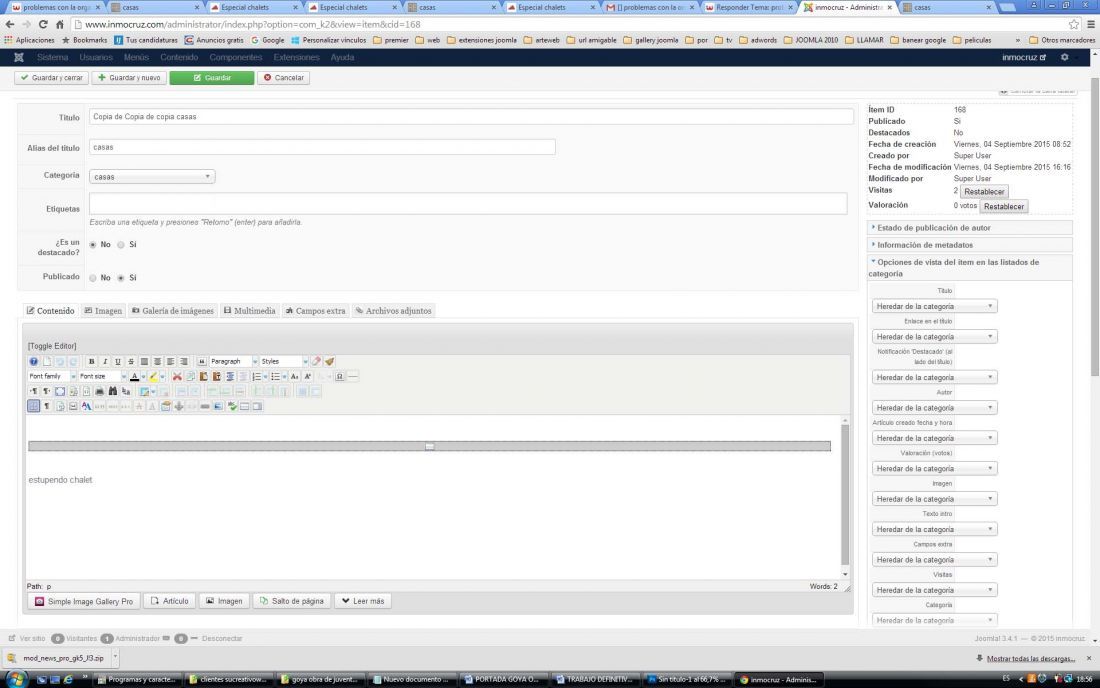Apply bold formatting in editor
The height and width of the screenshot is (688, 1100).
pos(92,361)
